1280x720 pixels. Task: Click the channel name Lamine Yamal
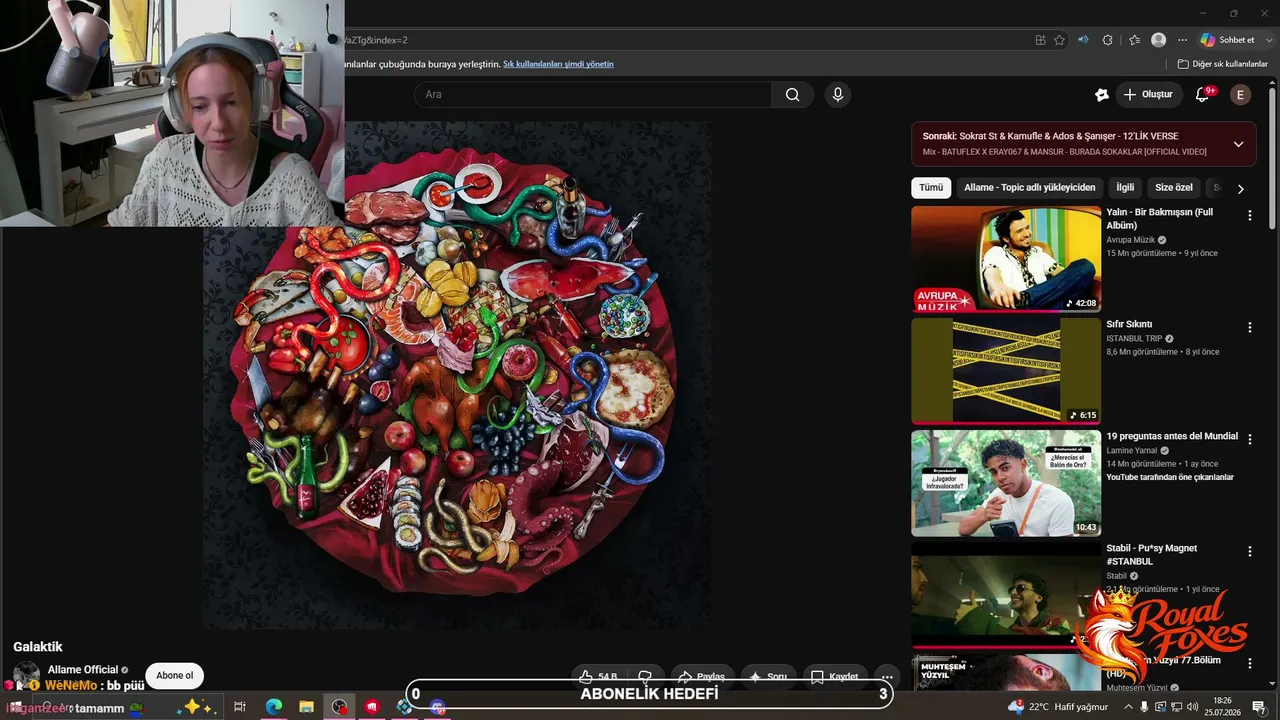[x=1132, y=451]
